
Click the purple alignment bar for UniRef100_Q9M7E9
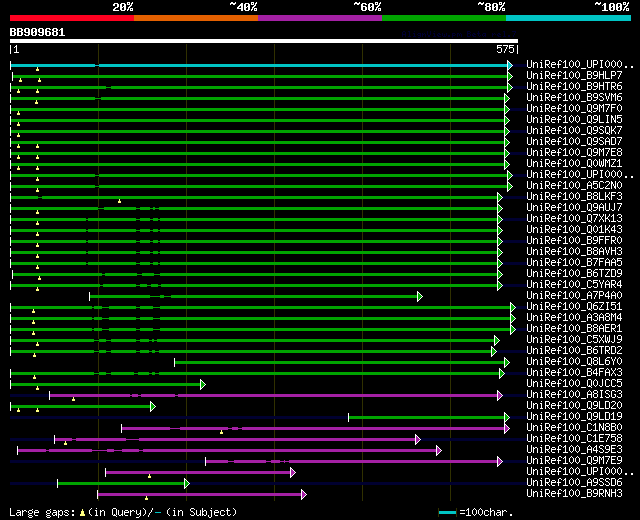point(350,461)
